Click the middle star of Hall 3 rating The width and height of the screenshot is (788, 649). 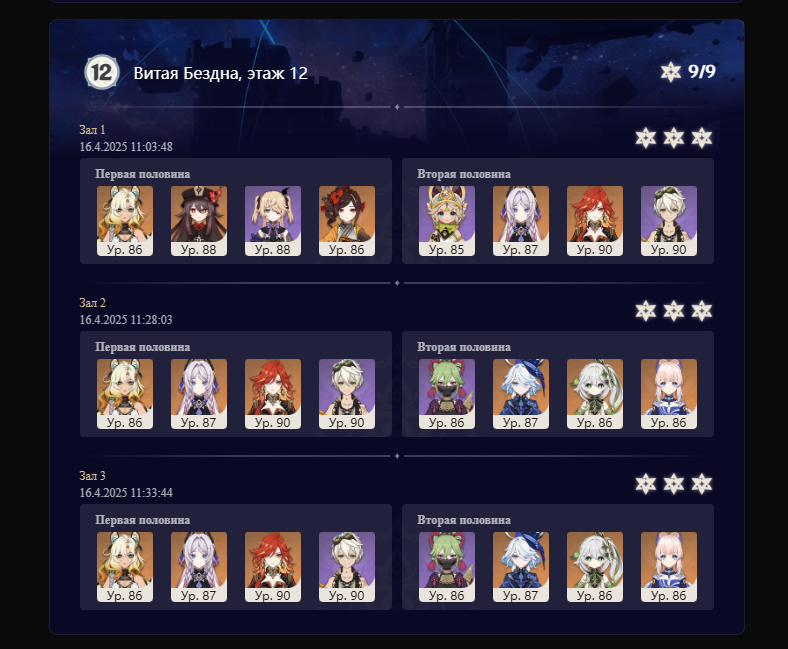coord(673,484)
